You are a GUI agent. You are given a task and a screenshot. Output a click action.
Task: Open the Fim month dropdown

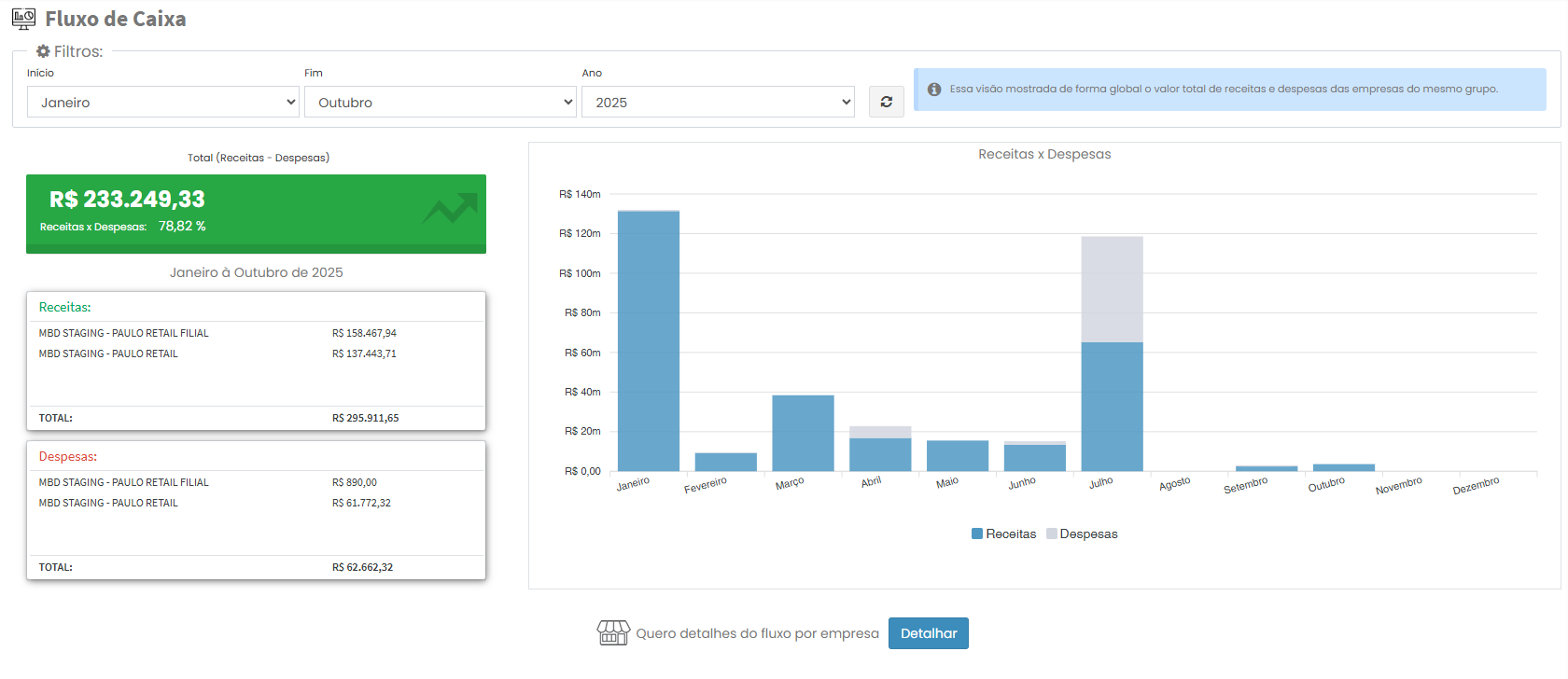[x=440, y=102]
